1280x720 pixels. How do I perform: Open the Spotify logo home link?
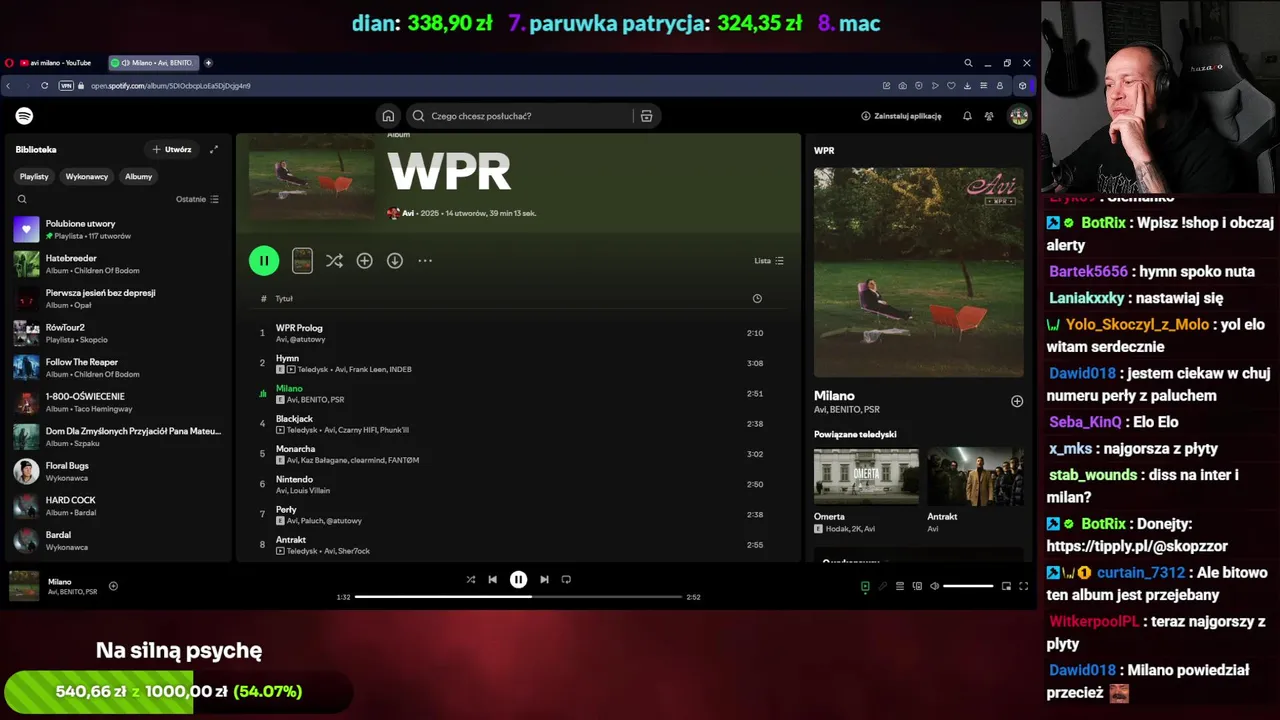pyautogui.click(x=24, y=116)
